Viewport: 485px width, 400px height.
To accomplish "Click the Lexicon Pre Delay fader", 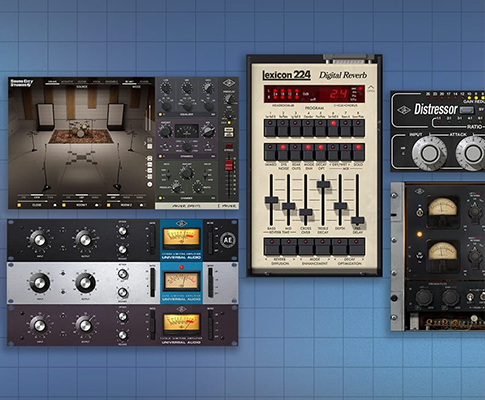I will 358,221.
